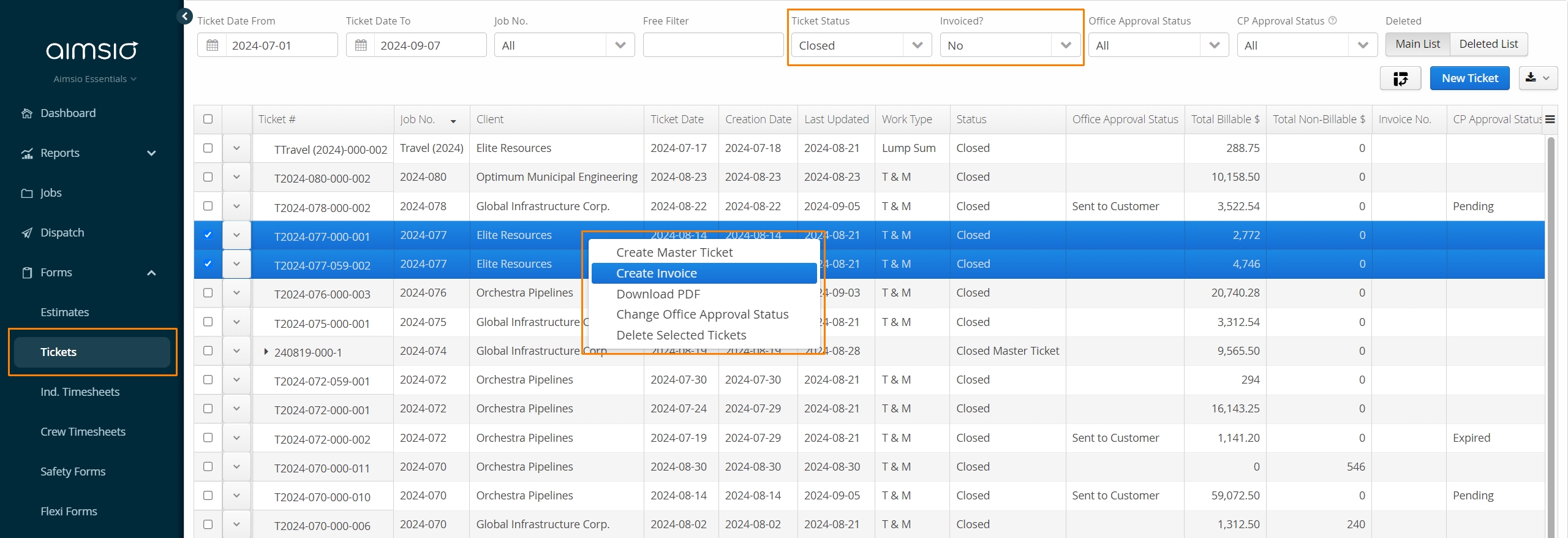The image size is (1568, 538).
Task: Check the T2024-076-000-003 row checkbox
Action: (x=208, y=293)
